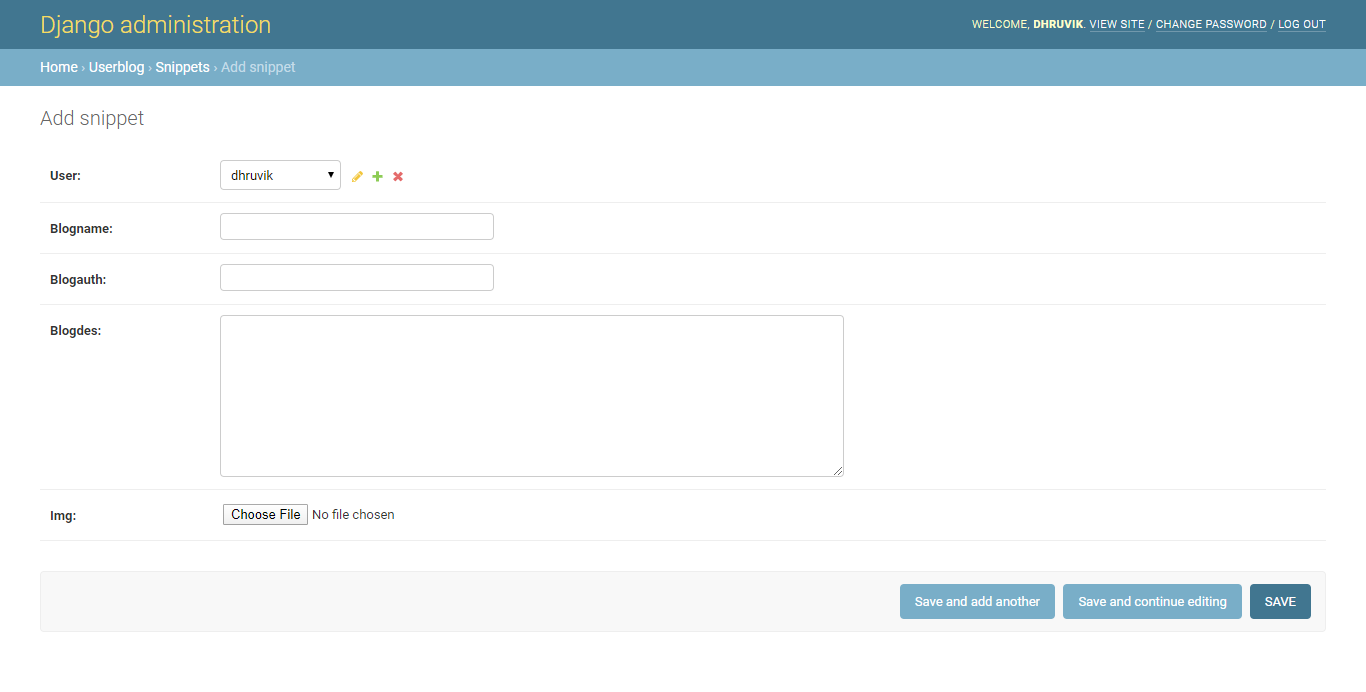Image resolution: width=1366 pixels, height=692 pixels.
Task: Click Save and add another
Action: tap(977, 601)
